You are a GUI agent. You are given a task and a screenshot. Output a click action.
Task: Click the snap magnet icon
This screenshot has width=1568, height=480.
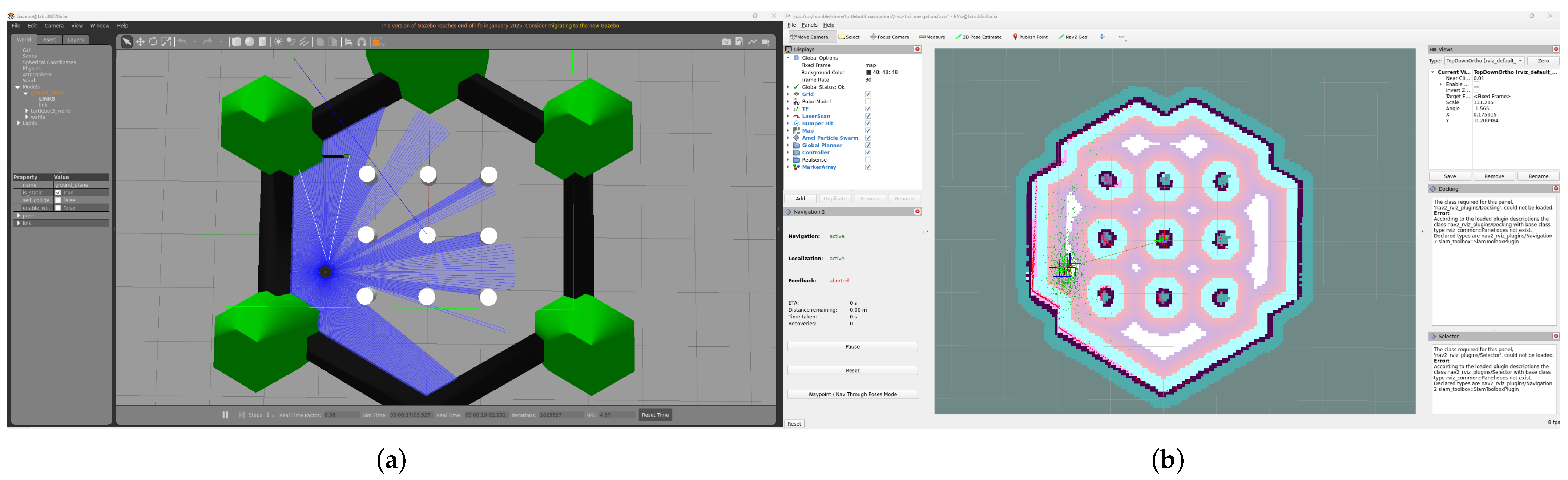coord(362,42)
